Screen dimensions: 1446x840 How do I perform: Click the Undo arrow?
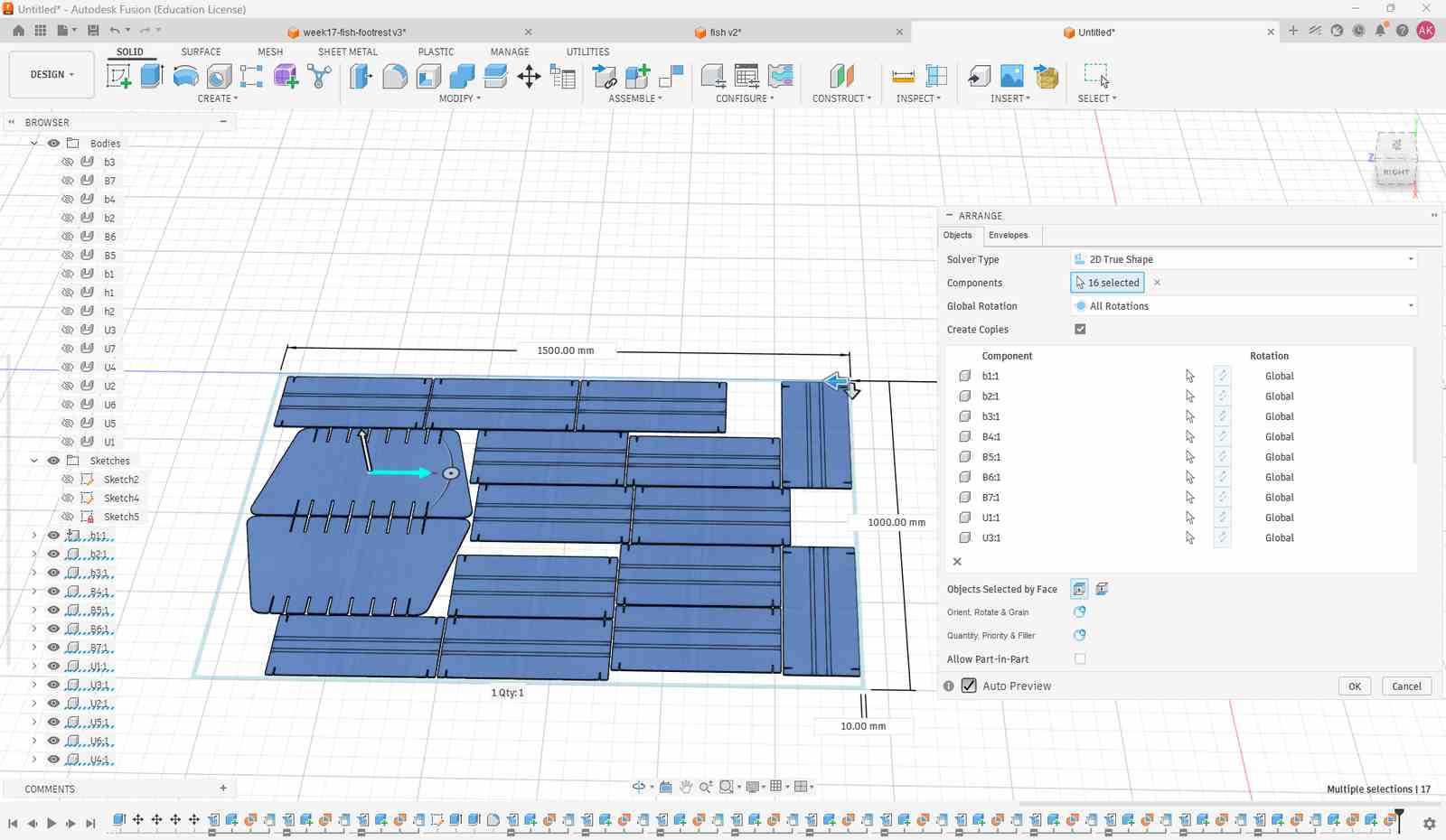click(x=115, y=31)
